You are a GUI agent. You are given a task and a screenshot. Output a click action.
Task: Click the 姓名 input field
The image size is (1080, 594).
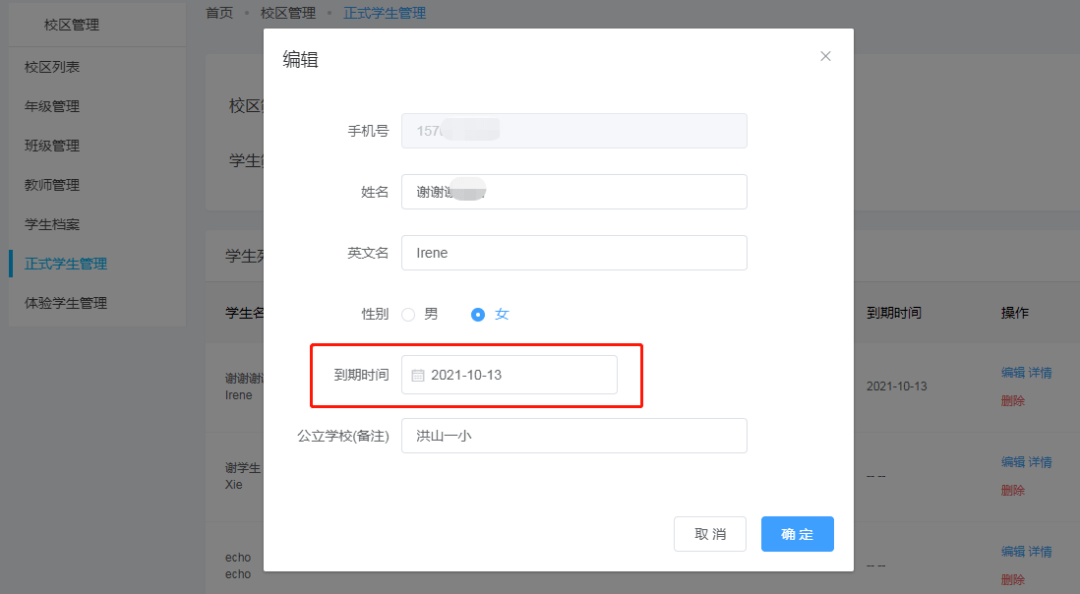(574, 192)
